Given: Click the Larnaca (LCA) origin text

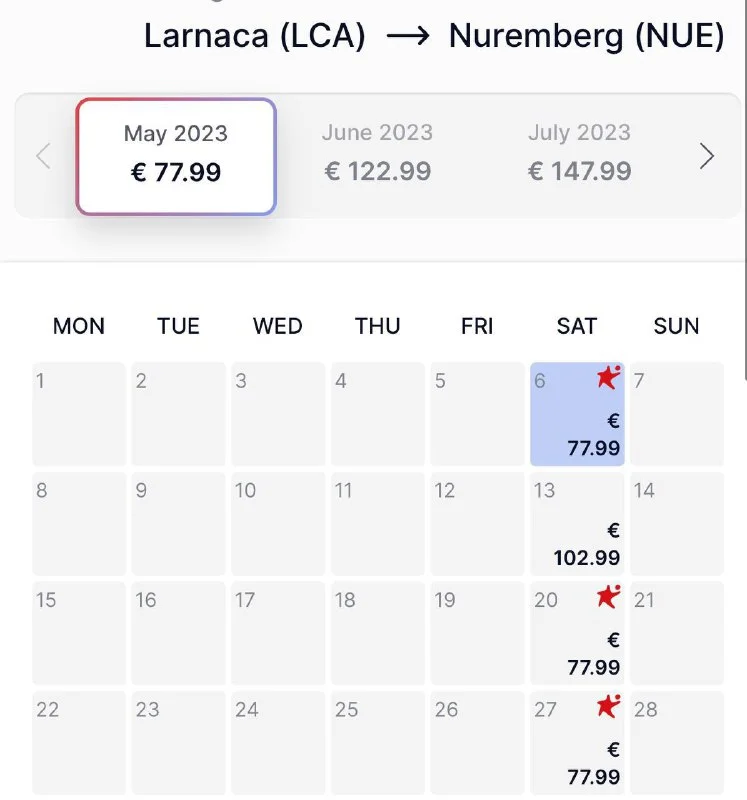Looking at the screenshot, I should [x=255, y=36].
